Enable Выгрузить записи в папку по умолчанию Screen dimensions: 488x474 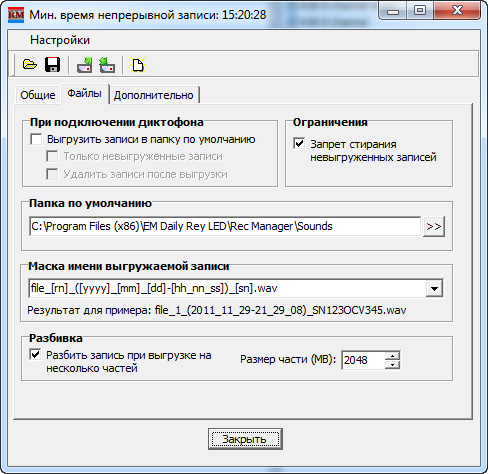pyautogui.click(x=36, y=139)
